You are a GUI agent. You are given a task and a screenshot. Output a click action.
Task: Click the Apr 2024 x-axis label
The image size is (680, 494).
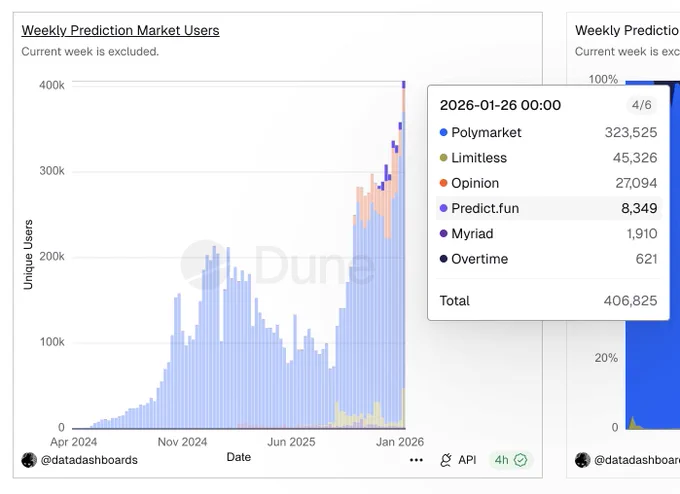pos(73,442)
